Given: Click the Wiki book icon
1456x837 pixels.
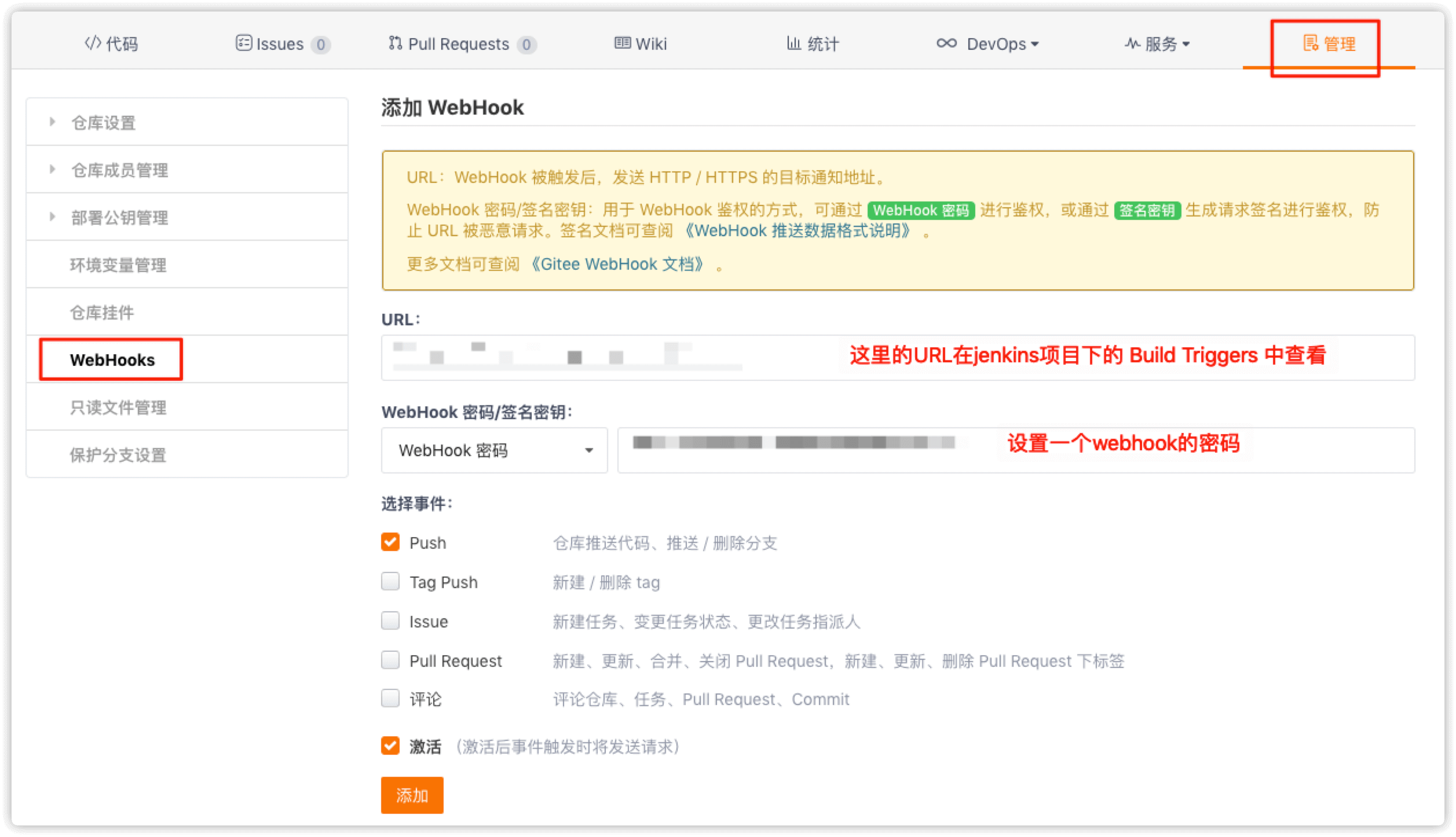Looking at the screenshot, I should (623, 43).
